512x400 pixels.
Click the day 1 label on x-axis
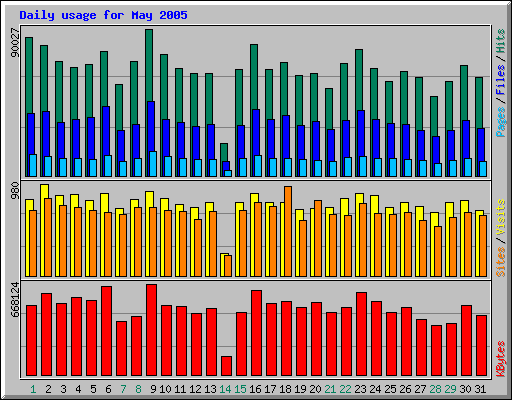(x=33, y=389)
